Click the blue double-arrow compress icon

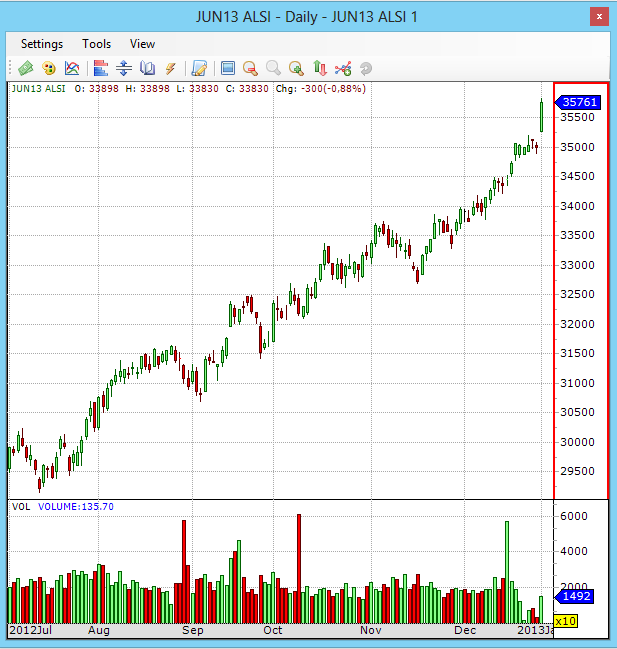click(124, 68)
